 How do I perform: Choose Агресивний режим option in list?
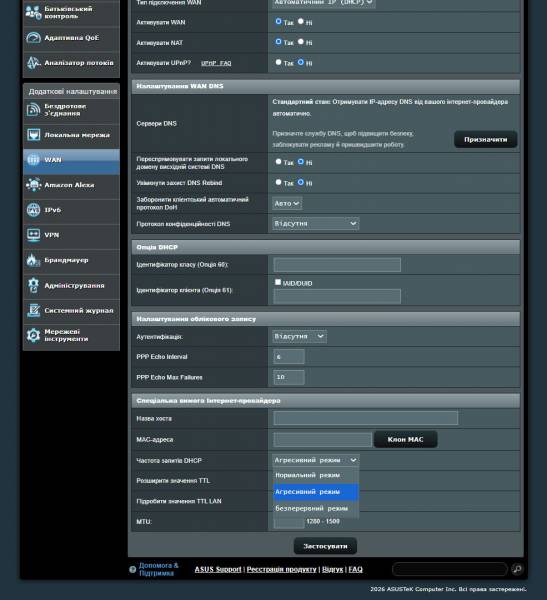click(x=316, y=492)
